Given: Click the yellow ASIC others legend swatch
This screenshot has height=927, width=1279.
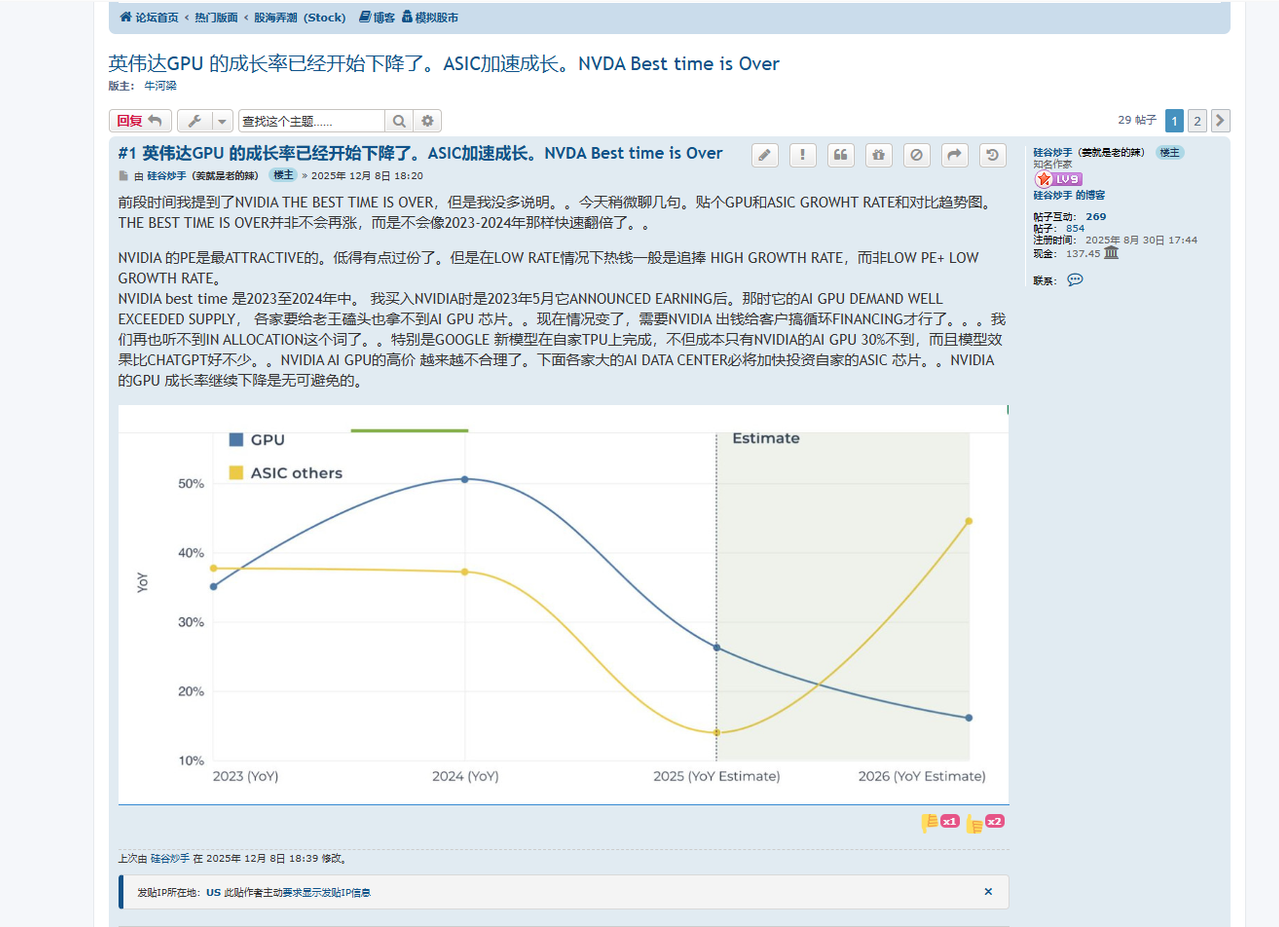Looking at the screenshot, I should point(236,473).
